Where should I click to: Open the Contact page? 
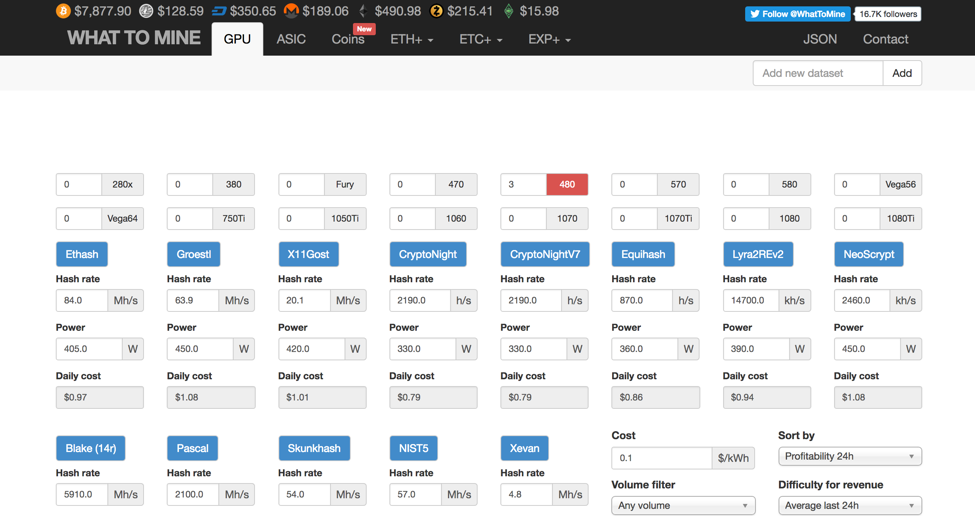[885, 39]
